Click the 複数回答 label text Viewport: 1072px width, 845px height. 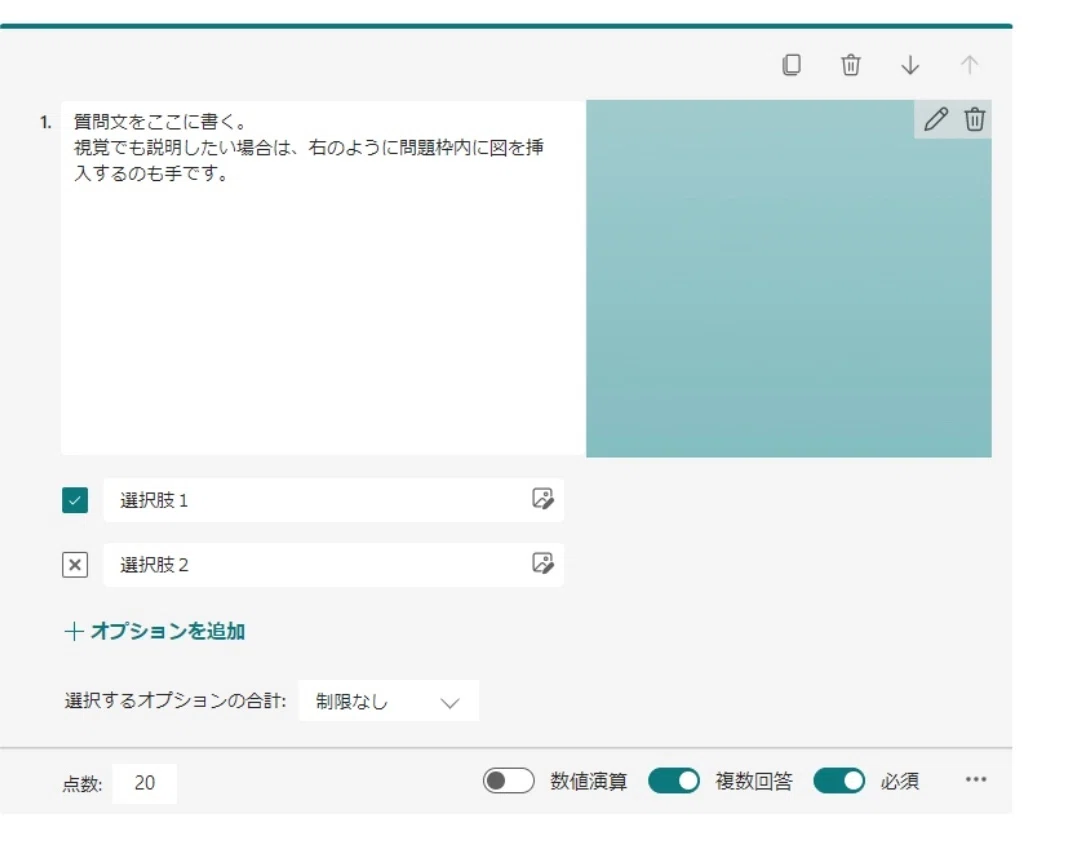(x=753, y=781)
